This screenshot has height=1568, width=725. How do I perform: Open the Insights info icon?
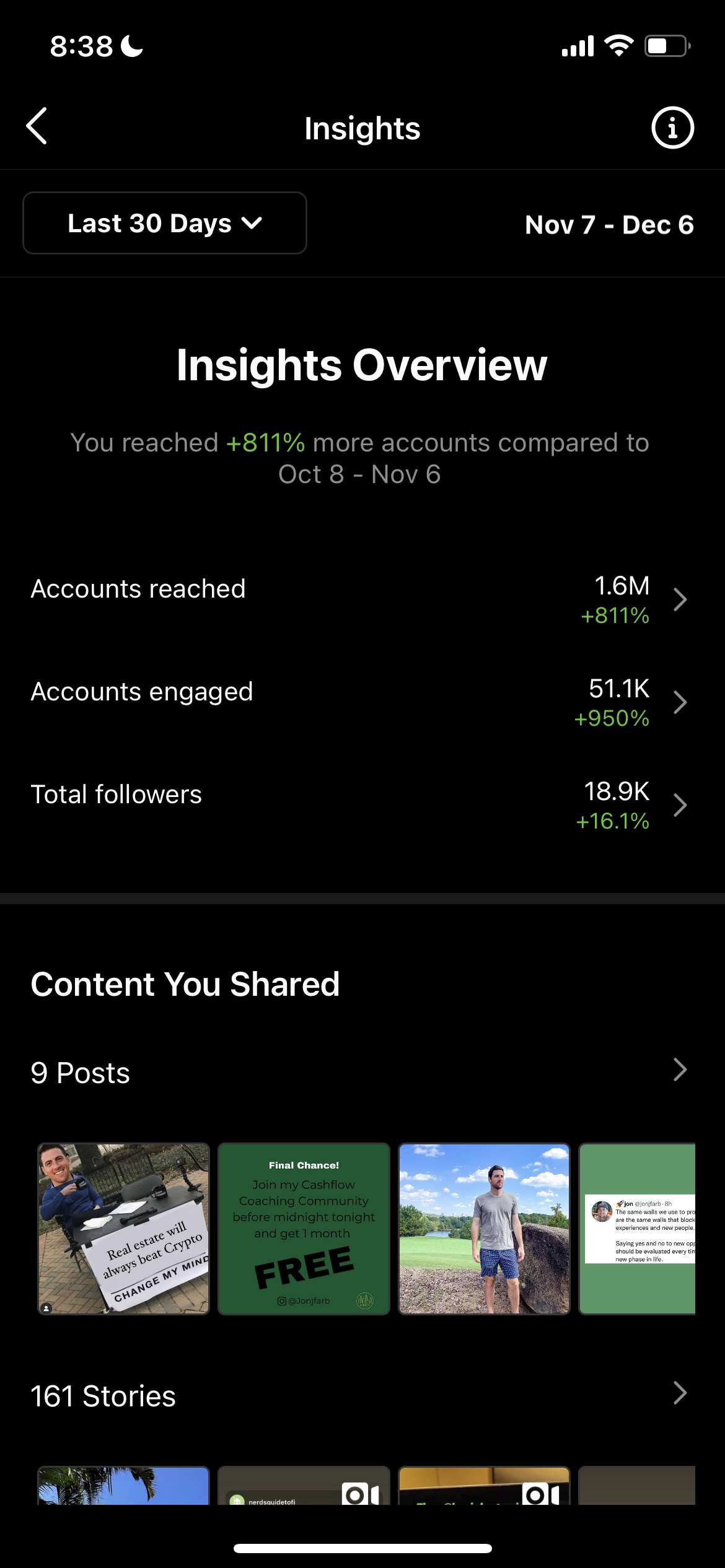tap(672, 128)
